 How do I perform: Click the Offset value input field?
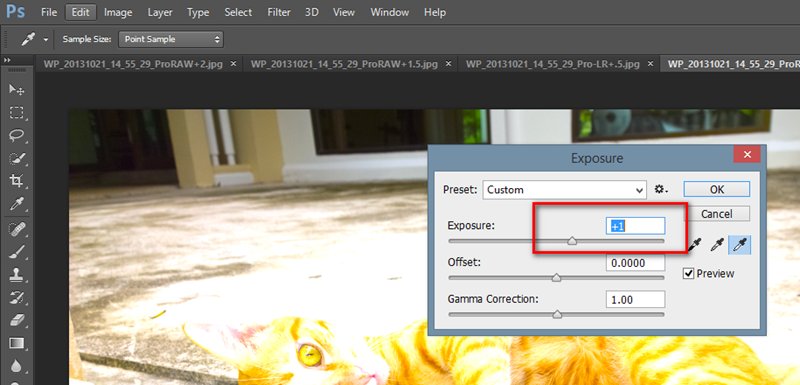pos(636,263)
